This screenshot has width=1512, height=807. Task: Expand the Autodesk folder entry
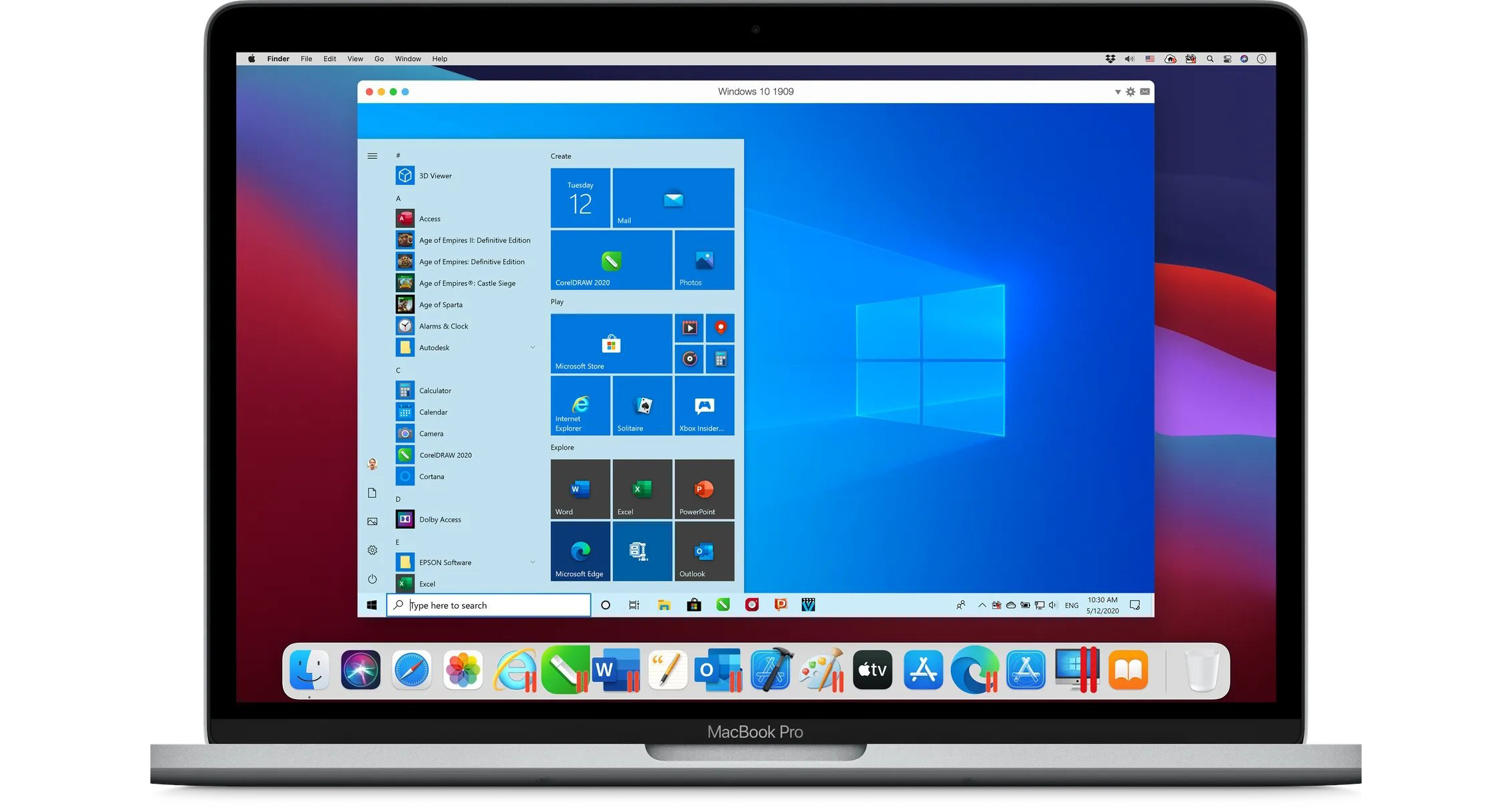tap(532, 347)
